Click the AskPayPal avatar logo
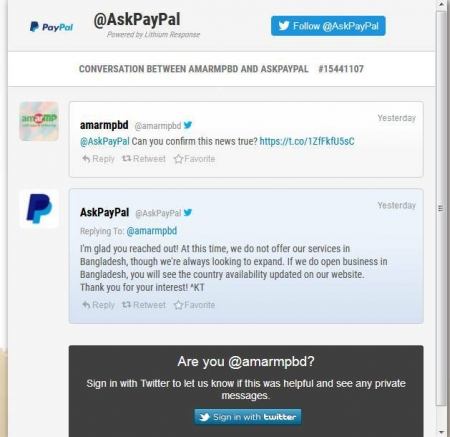The width and height of the screenshot is (450, 437). [x=39, y=209]
